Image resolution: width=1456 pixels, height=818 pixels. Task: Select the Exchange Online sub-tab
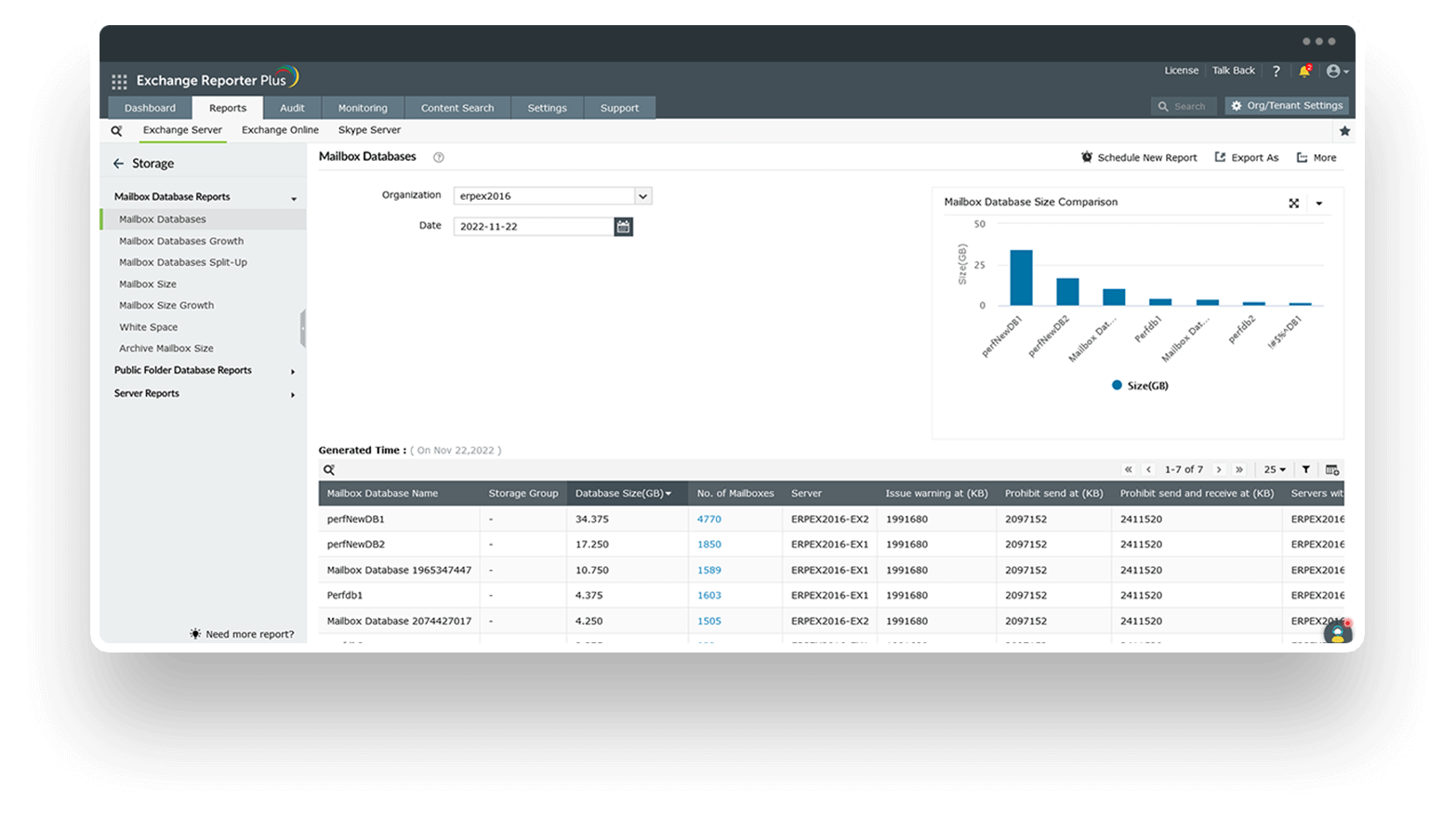tap(280, 130)
